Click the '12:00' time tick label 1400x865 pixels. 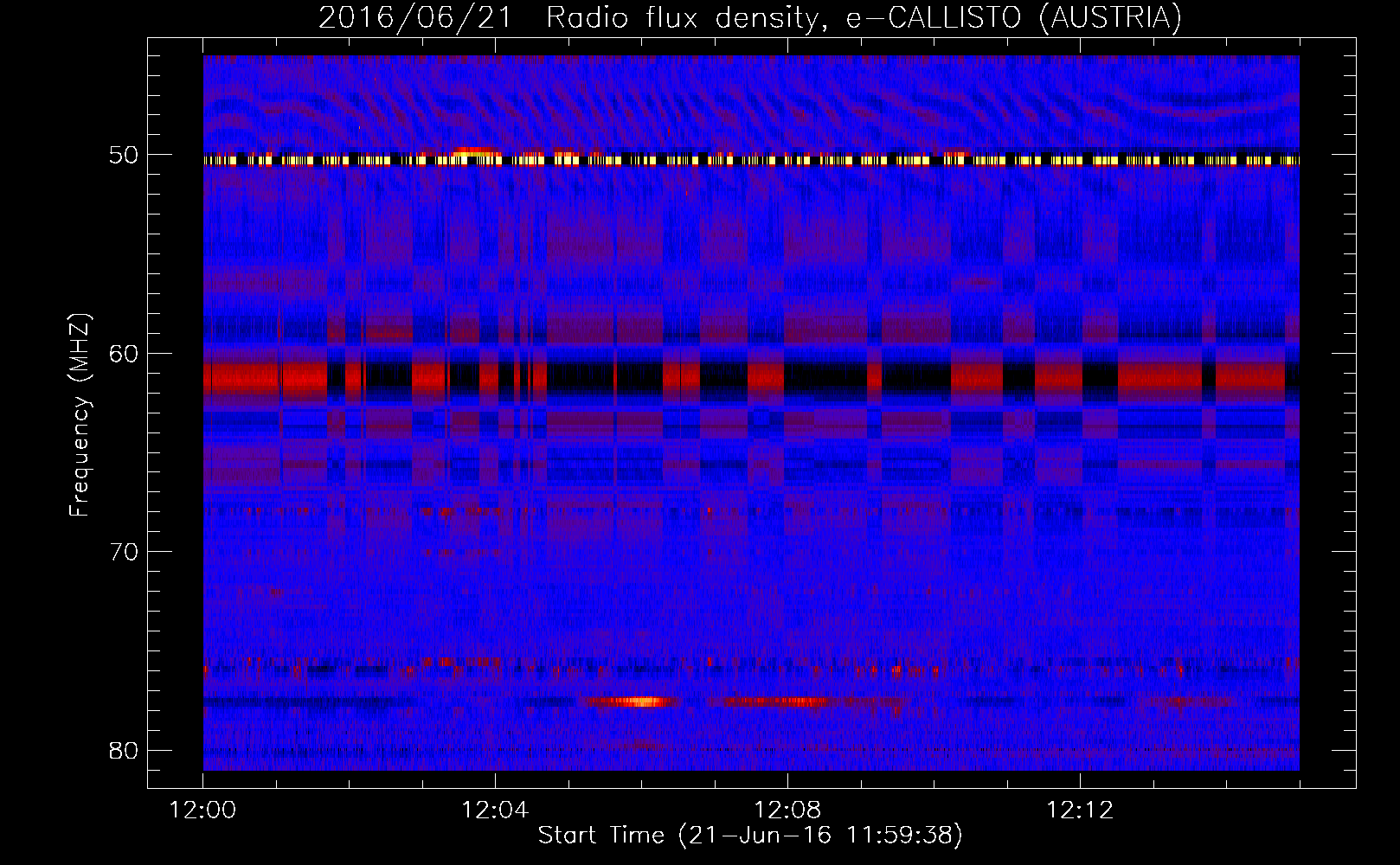click(203, 811)
